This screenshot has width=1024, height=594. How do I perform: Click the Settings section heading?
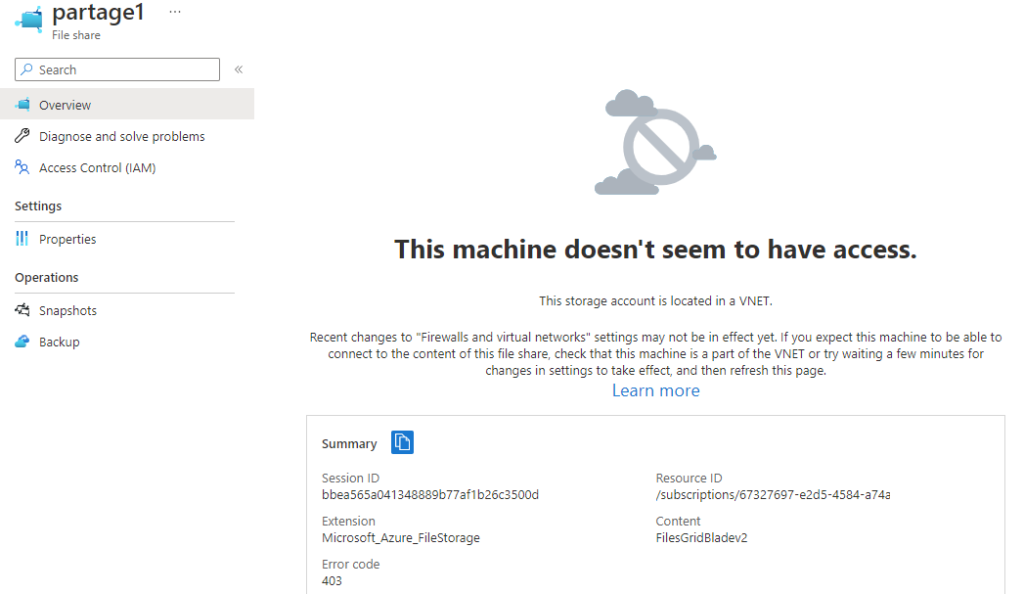coord(39,206)
